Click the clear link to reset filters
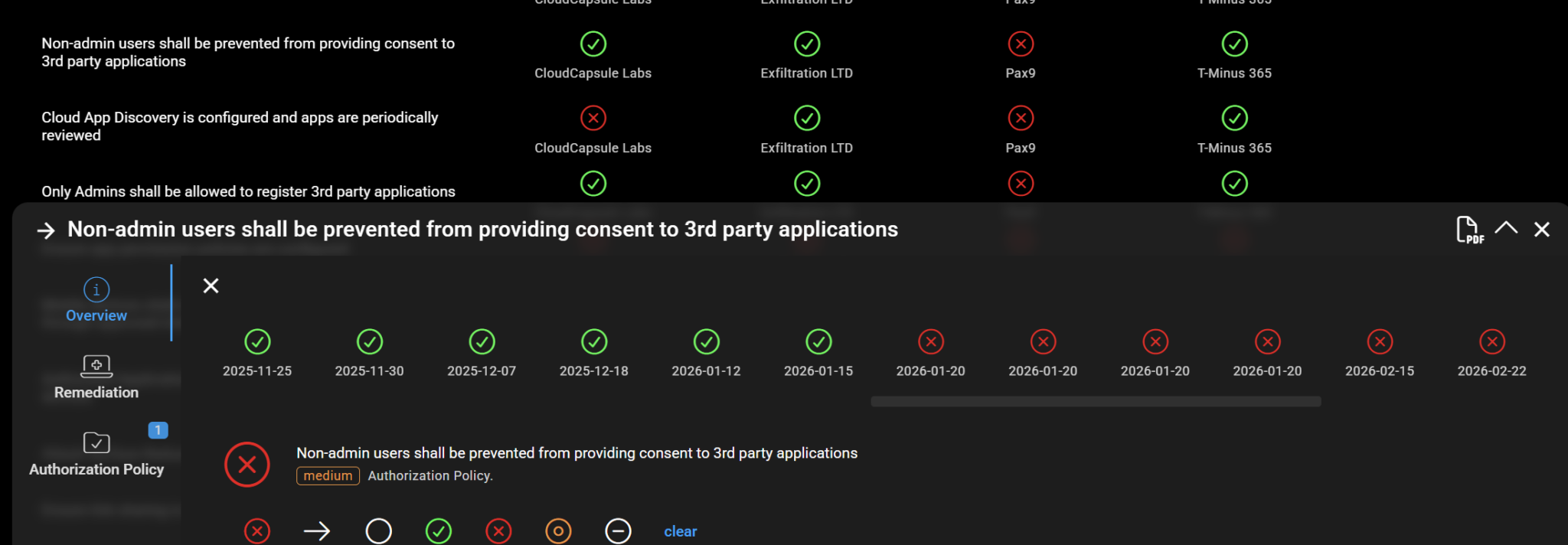 (x=680, y=531)
